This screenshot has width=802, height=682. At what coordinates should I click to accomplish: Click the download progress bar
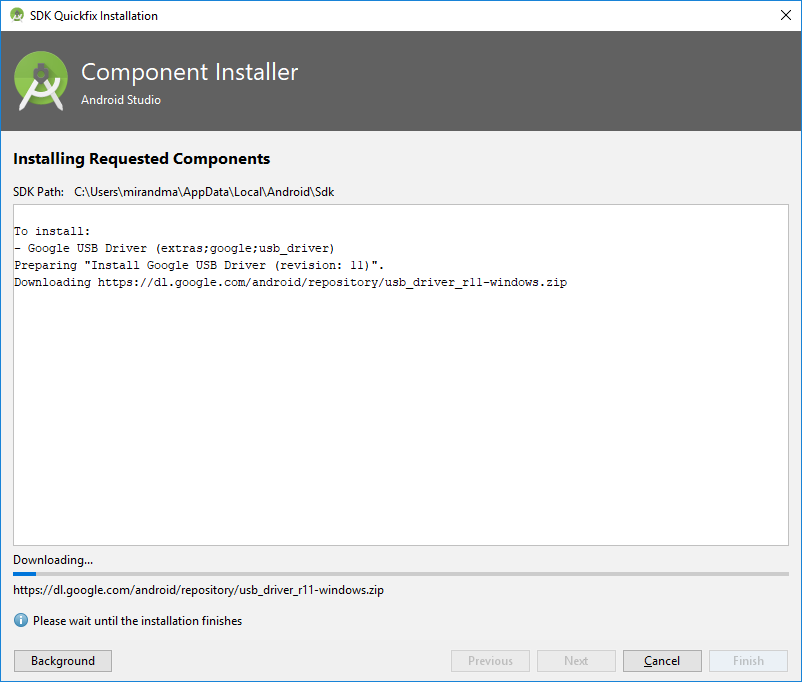(x=401, y=574)
